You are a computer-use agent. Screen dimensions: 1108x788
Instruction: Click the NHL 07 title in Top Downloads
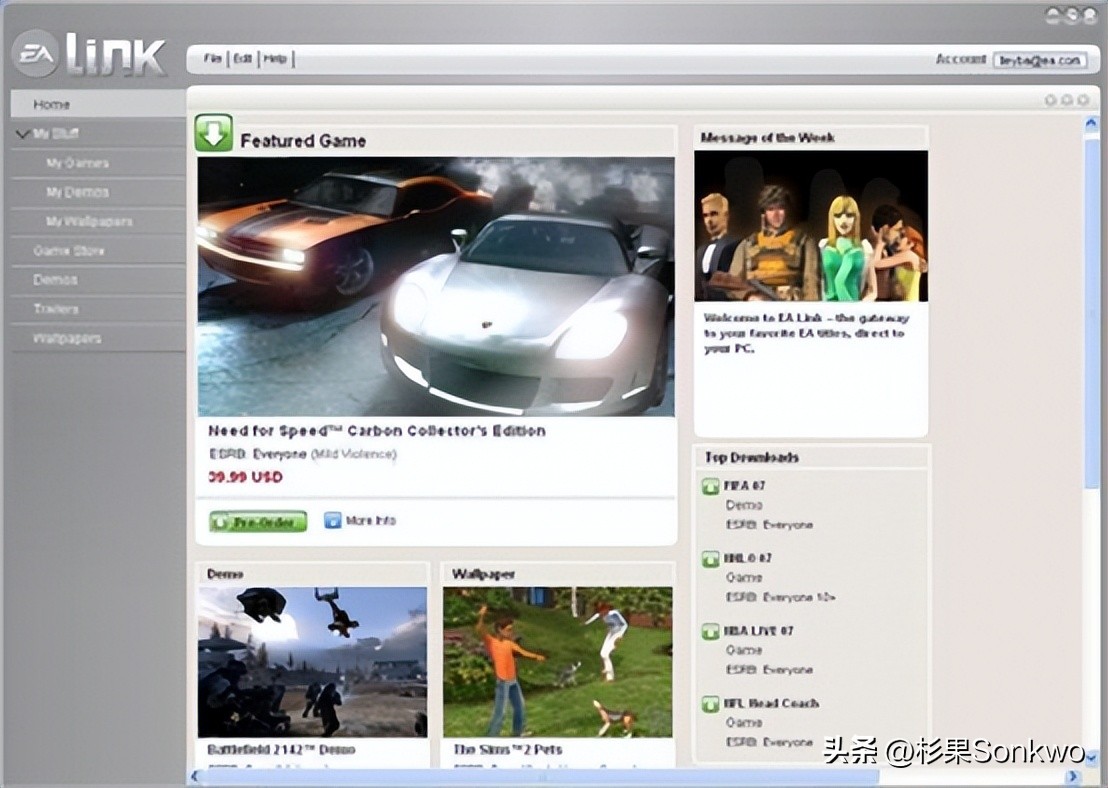click(x=748, y=558)
